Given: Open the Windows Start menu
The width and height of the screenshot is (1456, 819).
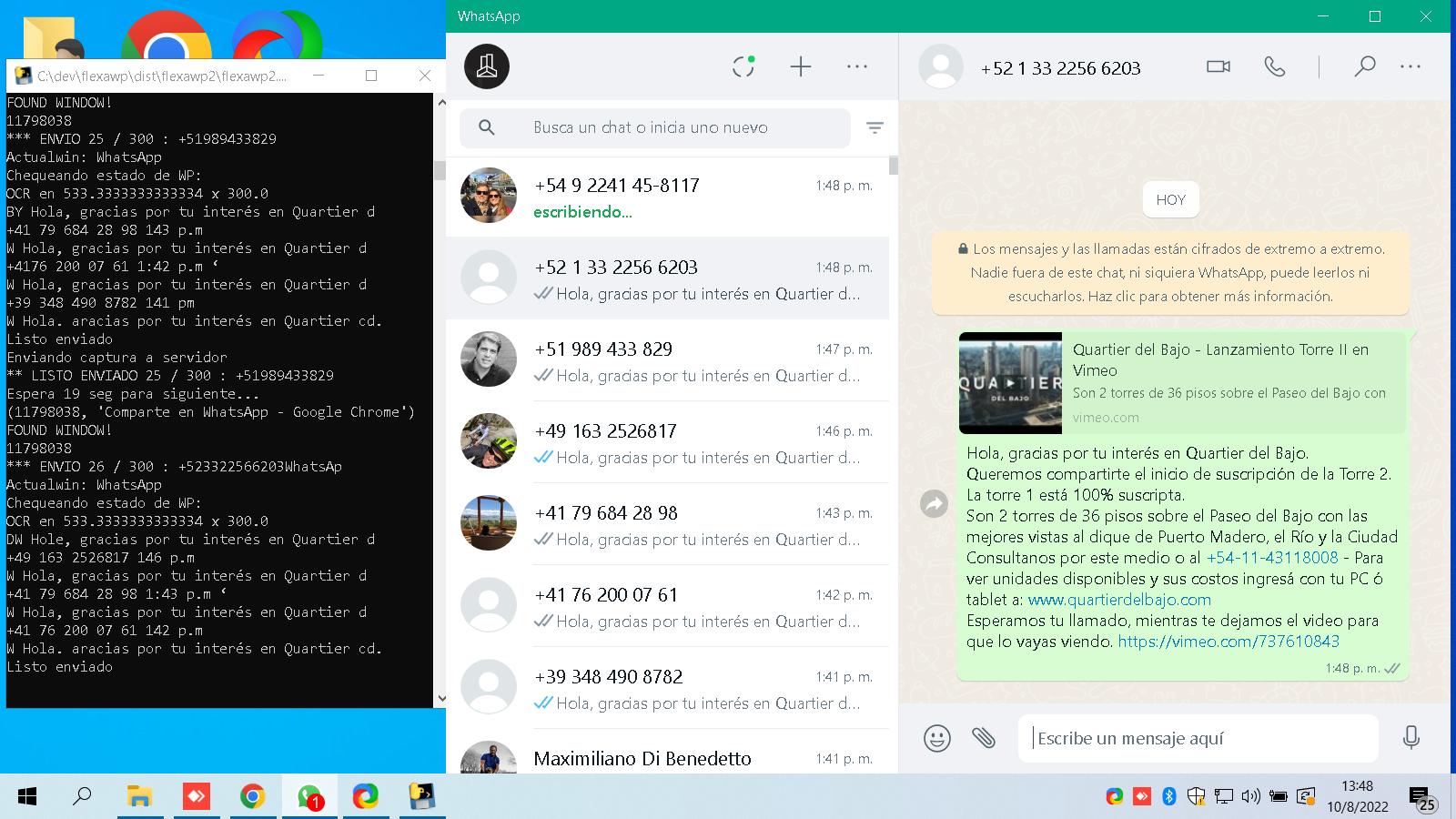Looking at the screenshot, I should click(27, 797).
